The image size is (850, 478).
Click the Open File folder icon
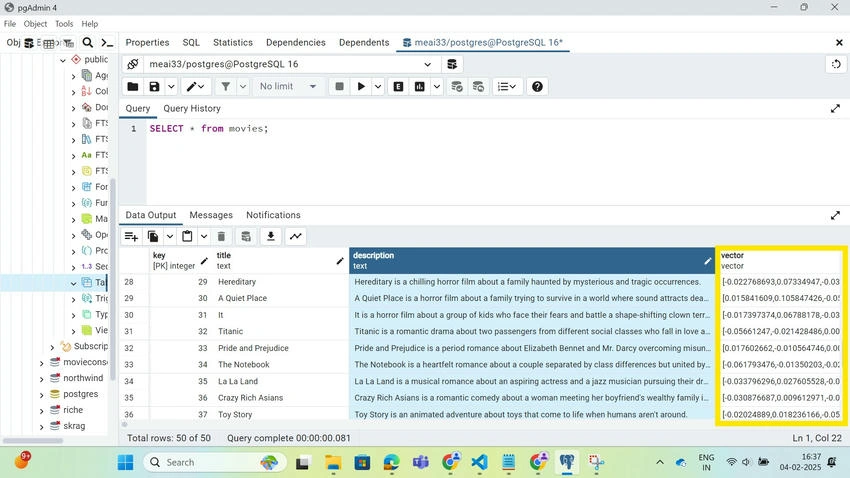[133, 87]
